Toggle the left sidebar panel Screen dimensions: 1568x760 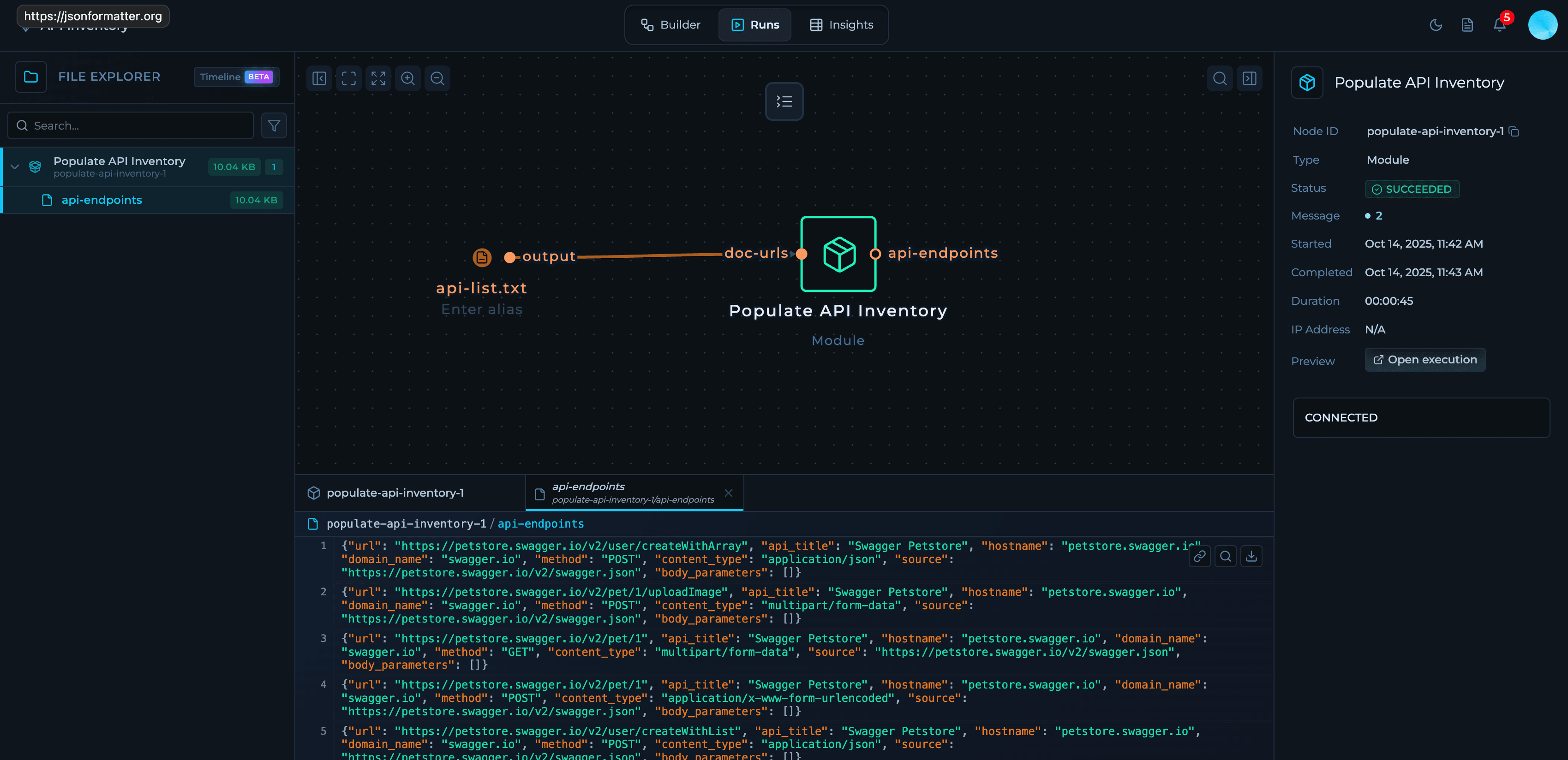[x=320, y=78]
